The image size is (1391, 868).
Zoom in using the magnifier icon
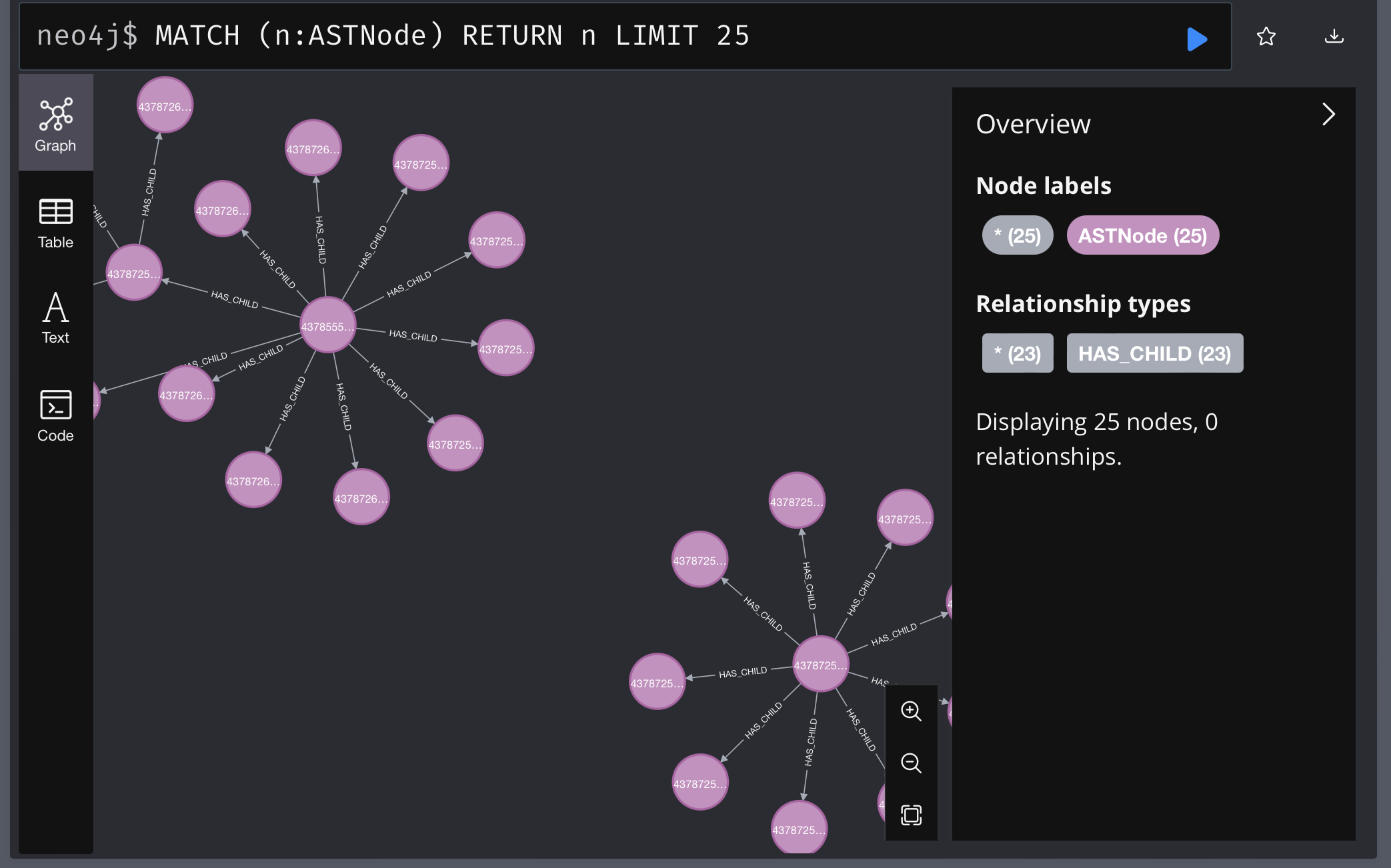coord(909,711)
